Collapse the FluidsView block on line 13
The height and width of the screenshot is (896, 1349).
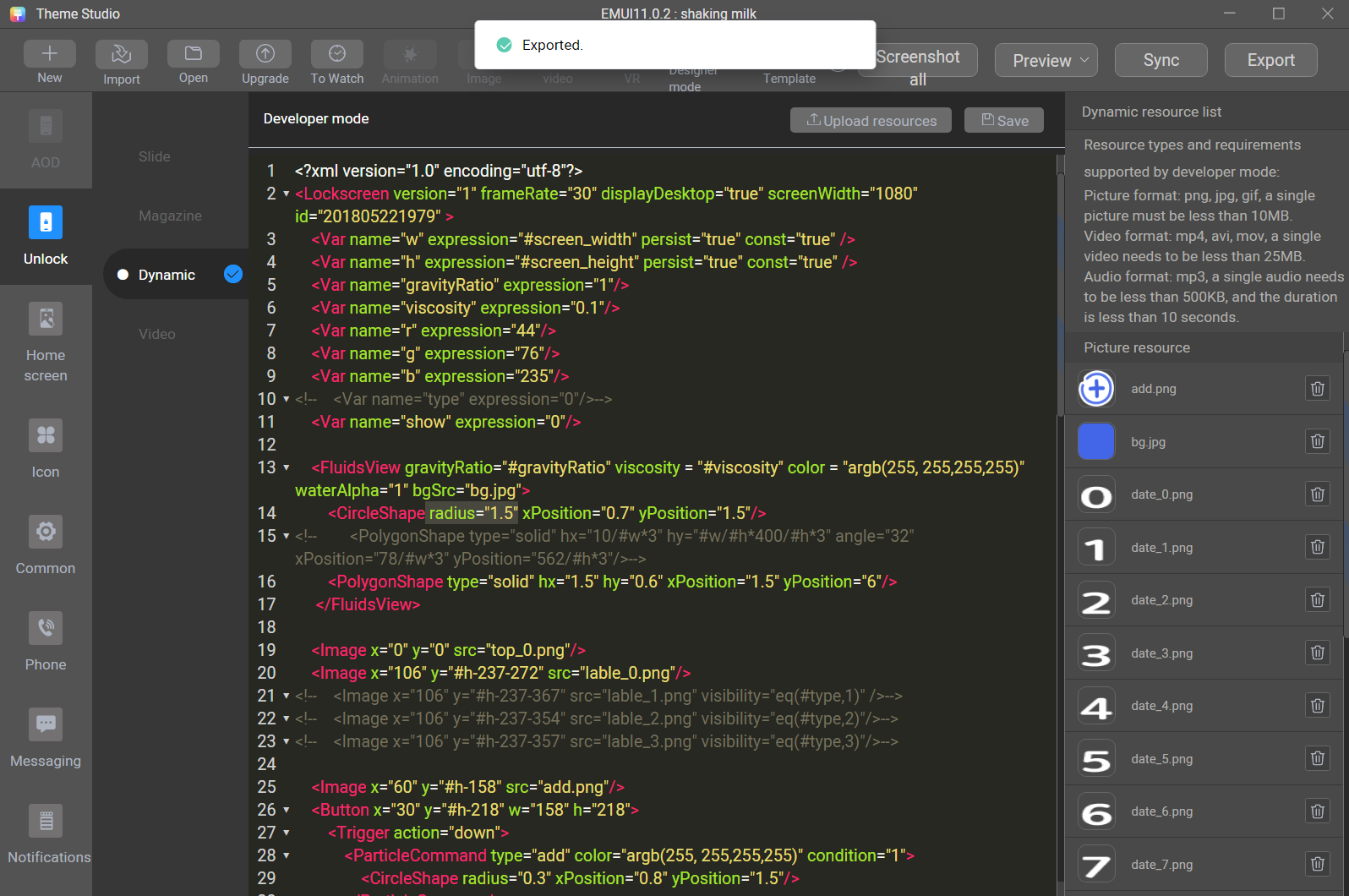[287, 468]
